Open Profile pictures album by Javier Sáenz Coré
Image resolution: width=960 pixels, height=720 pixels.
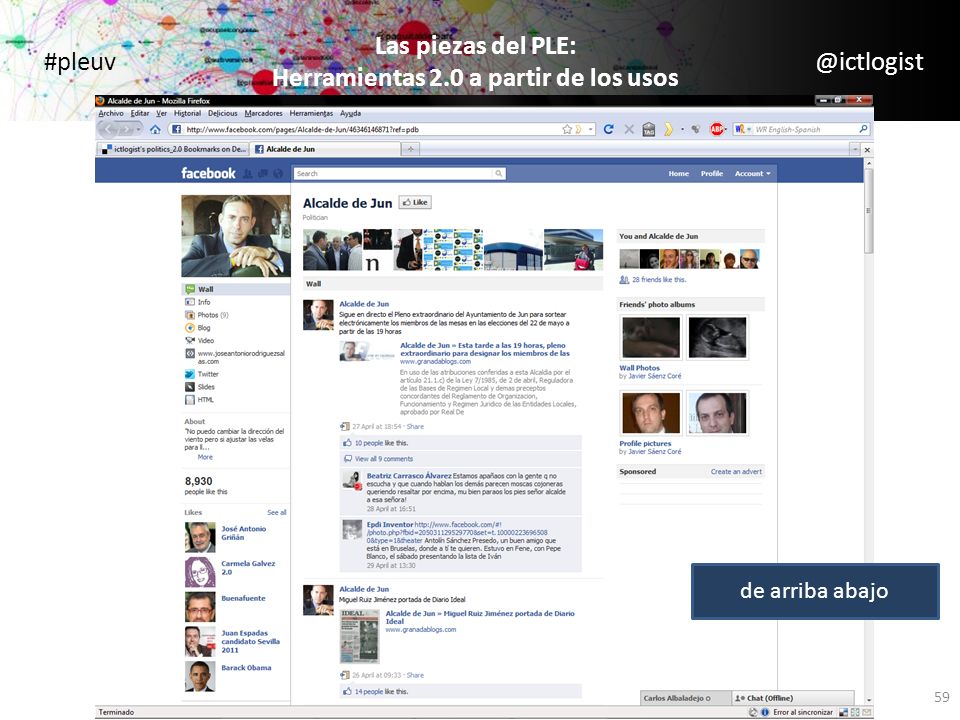(645, 443)
